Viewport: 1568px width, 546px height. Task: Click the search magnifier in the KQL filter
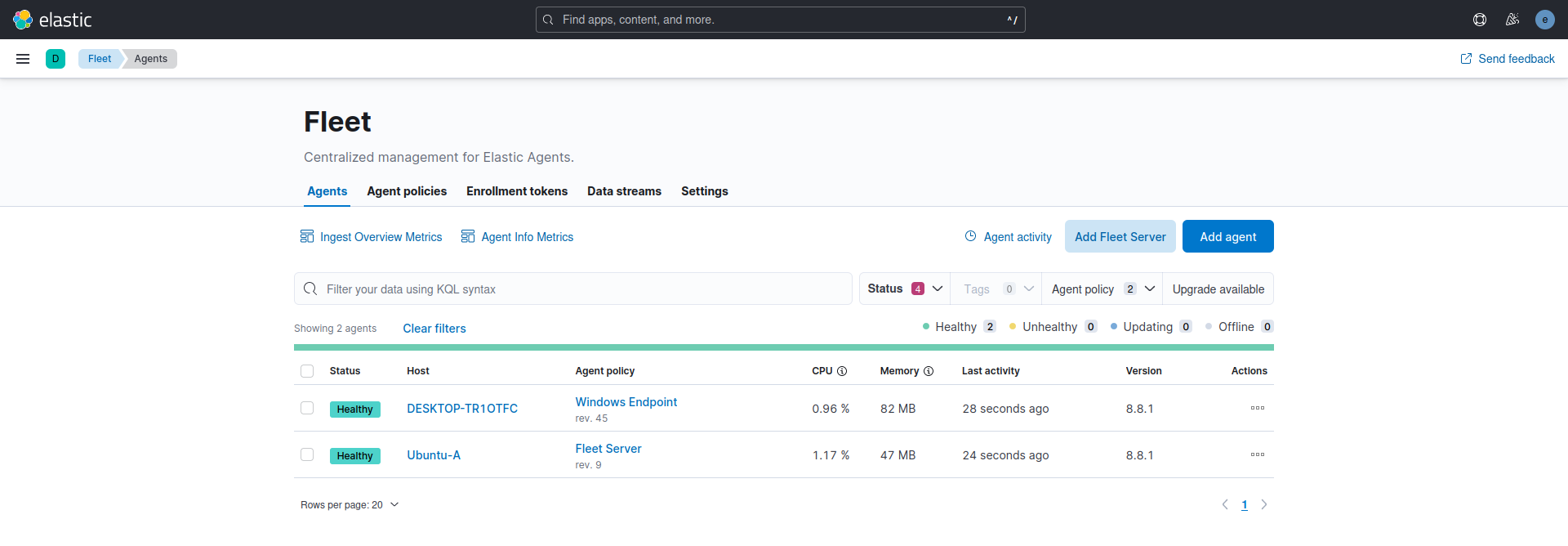coord(310,289)
